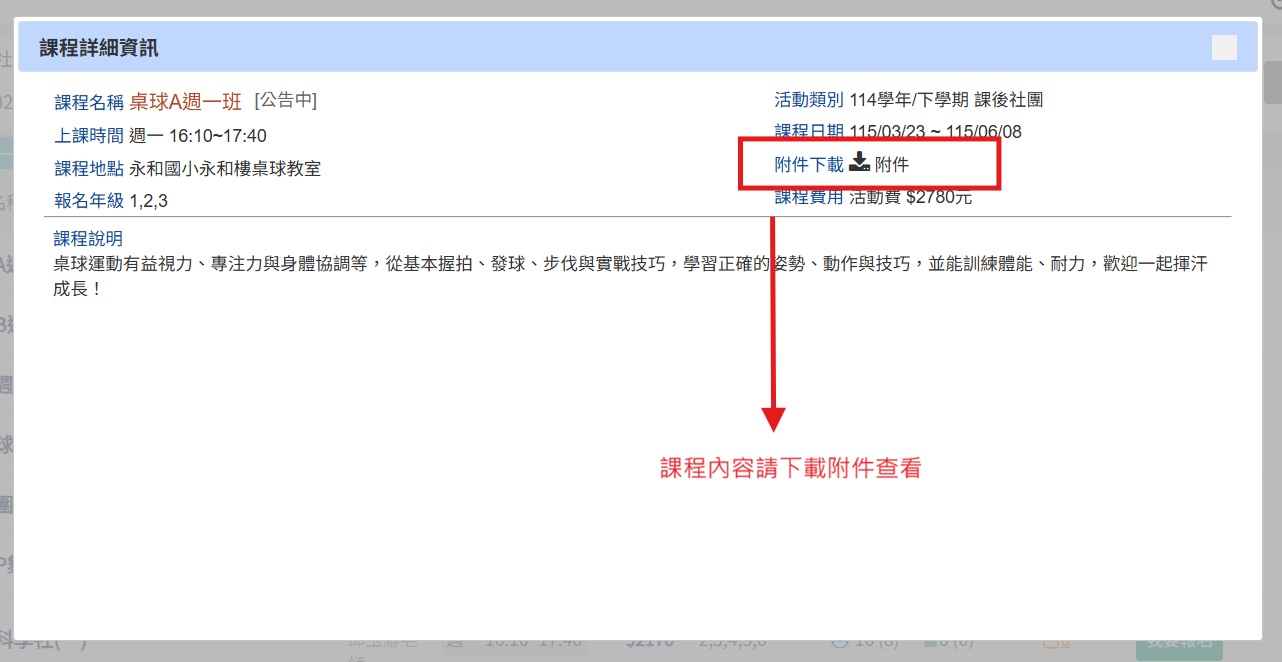This screenshot has width=1282, height=662.
Task: Click the red note 課程內容請下載附件查看
Action: click(790, 468)
